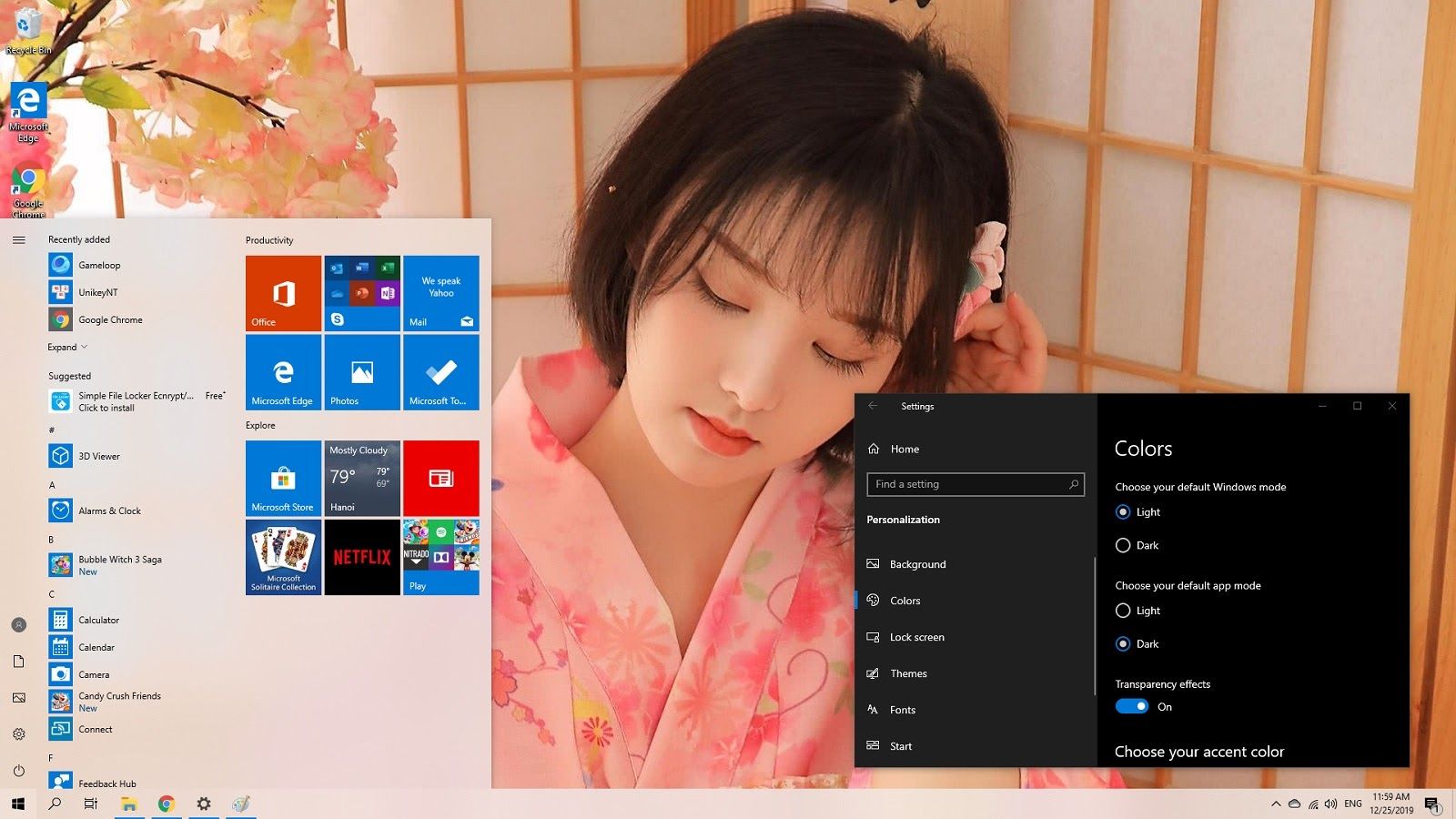Click the Power icon in Start
This screenshot has height=819, width=1456.
pos(19,771)
